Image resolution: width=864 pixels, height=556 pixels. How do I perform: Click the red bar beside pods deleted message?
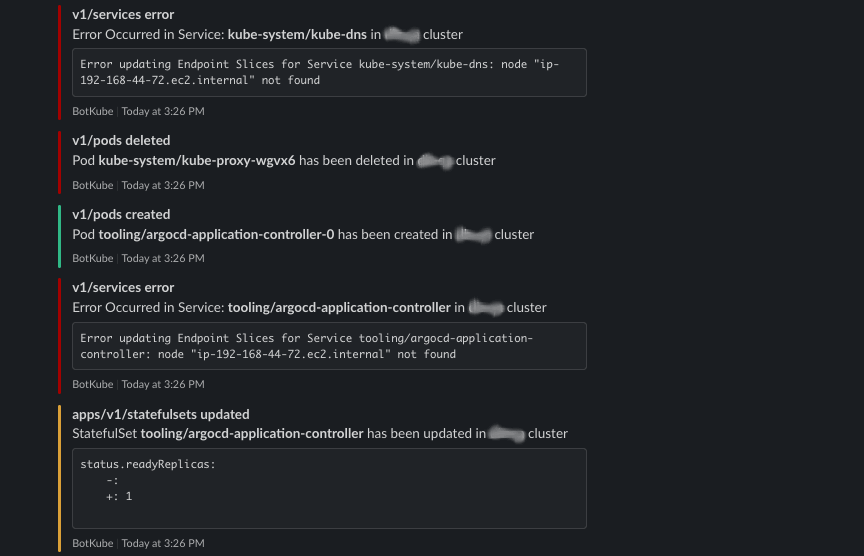(60, 162)
